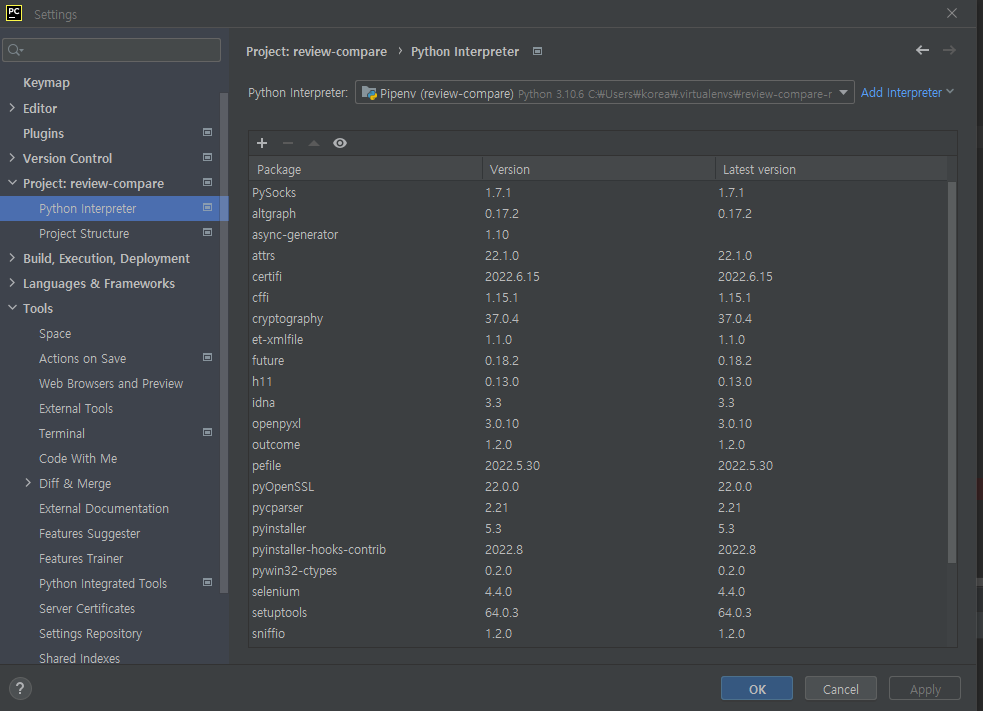The width and height of the screenshot is (983, 711).
Task: Click the project-level icon next to Version Control
Action: (208, 157)
